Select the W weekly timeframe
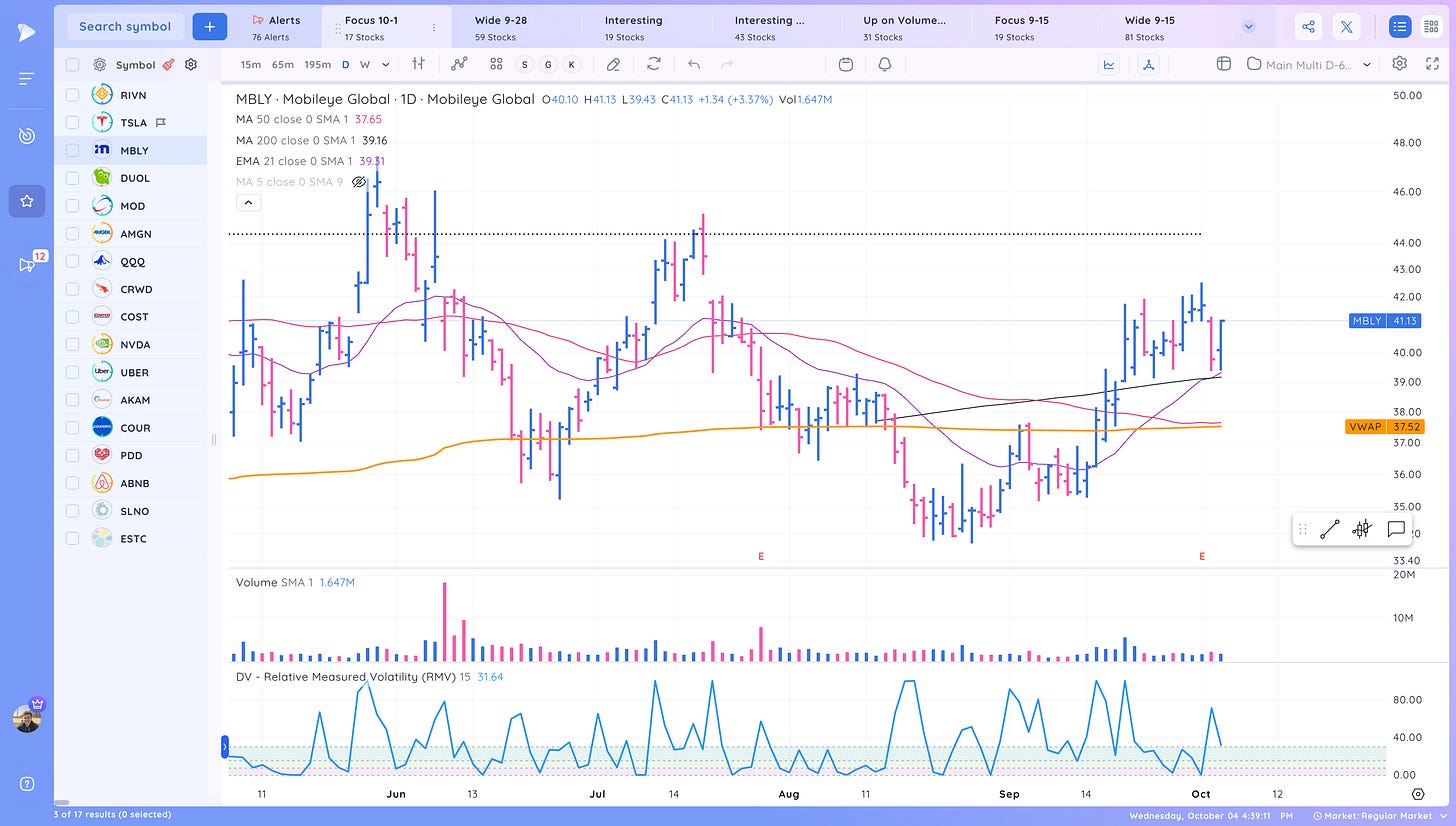Viewport: 1456px width, 826px height. 365,64
